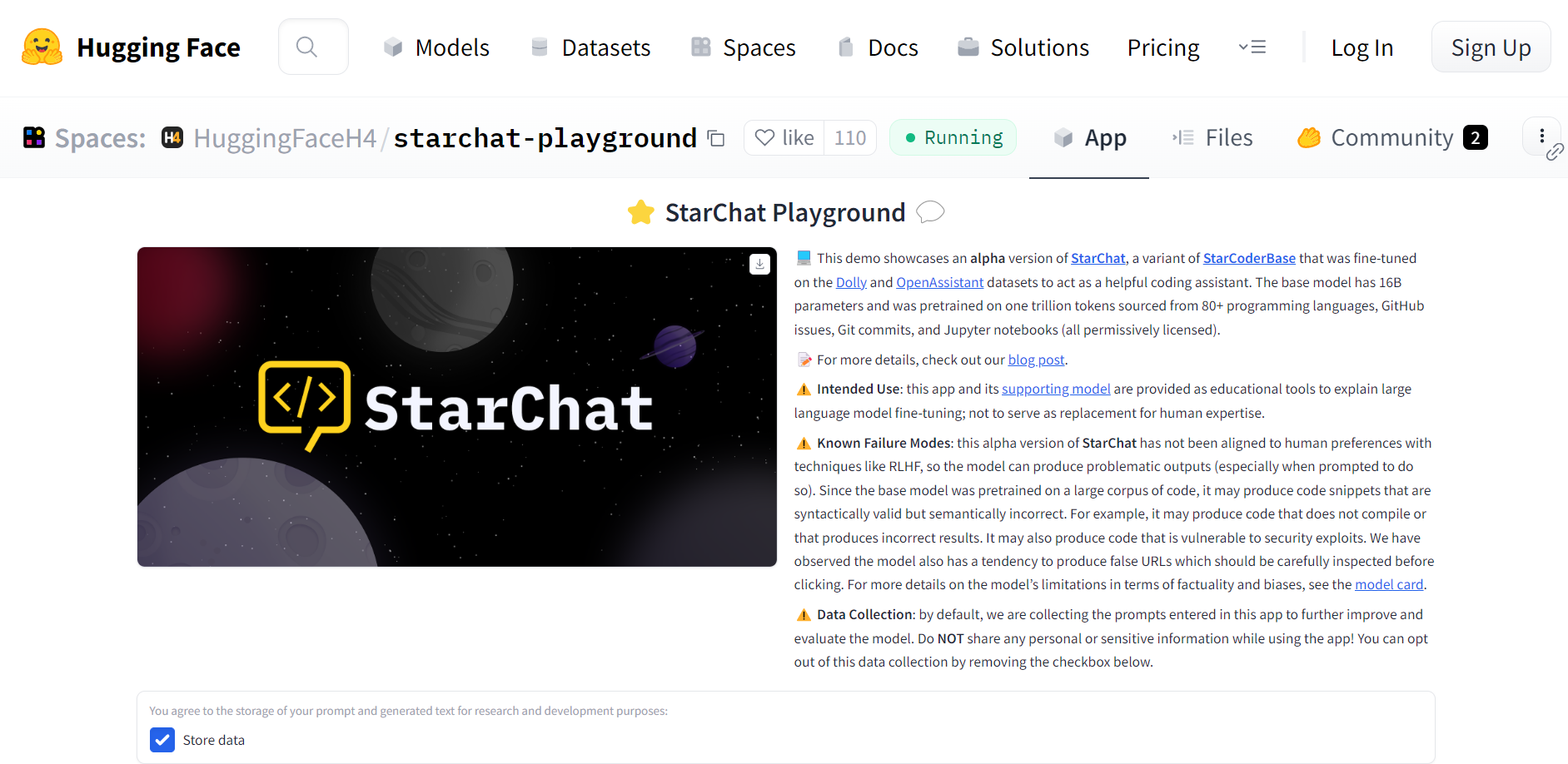Click the HuggingFaceH4 organization avatar
This screenshot has width=1568, height=764.
[172, 137]
